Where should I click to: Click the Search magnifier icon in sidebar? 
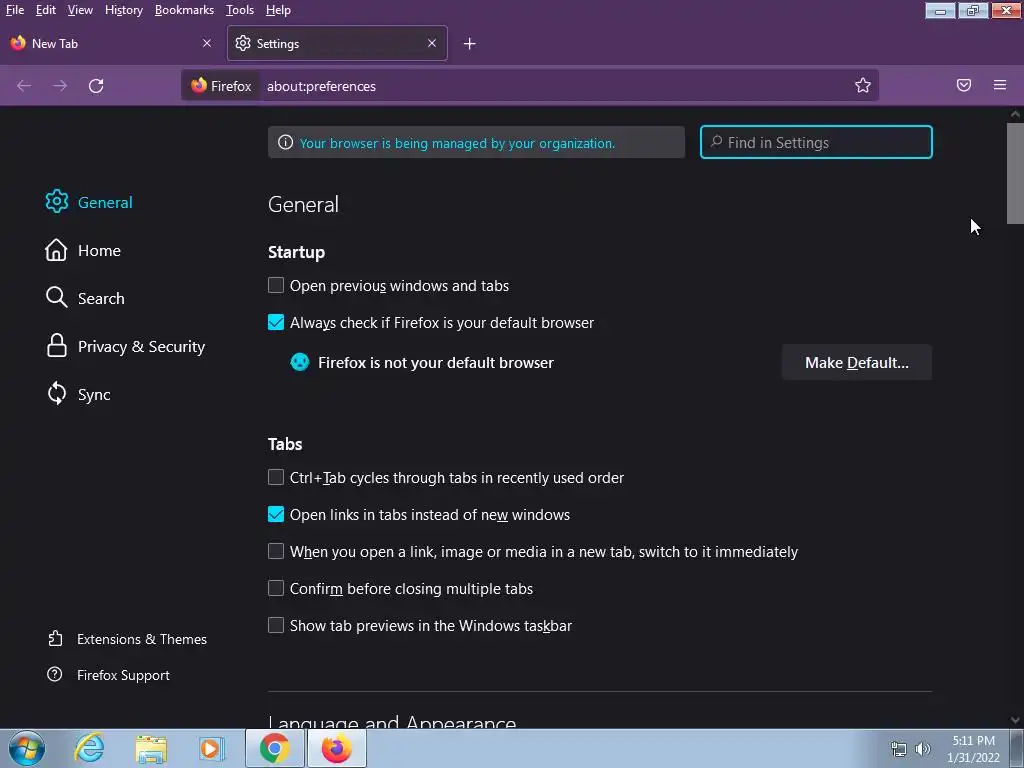[56, 298]
